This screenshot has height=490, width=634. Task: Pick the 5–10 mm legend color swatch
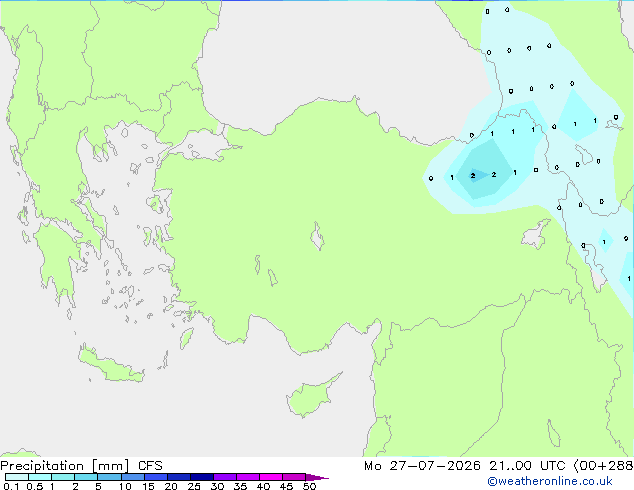click(x=109, y=477)
